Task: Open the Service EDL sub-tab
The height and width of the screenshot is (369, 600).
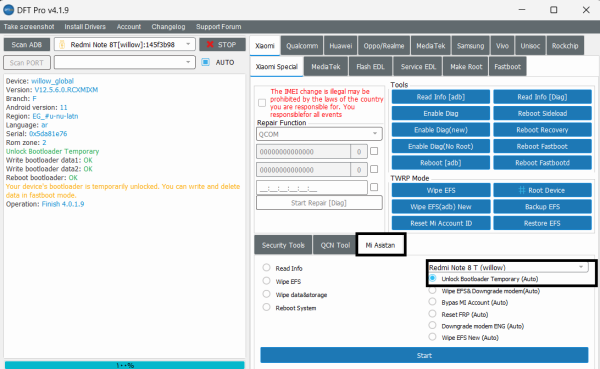Action: pos(418,67)
